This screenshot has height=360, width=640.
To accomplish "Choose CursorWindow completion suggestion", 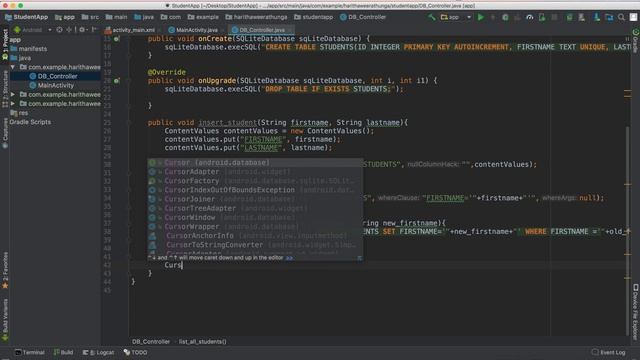I will click(x=255, y=218).
